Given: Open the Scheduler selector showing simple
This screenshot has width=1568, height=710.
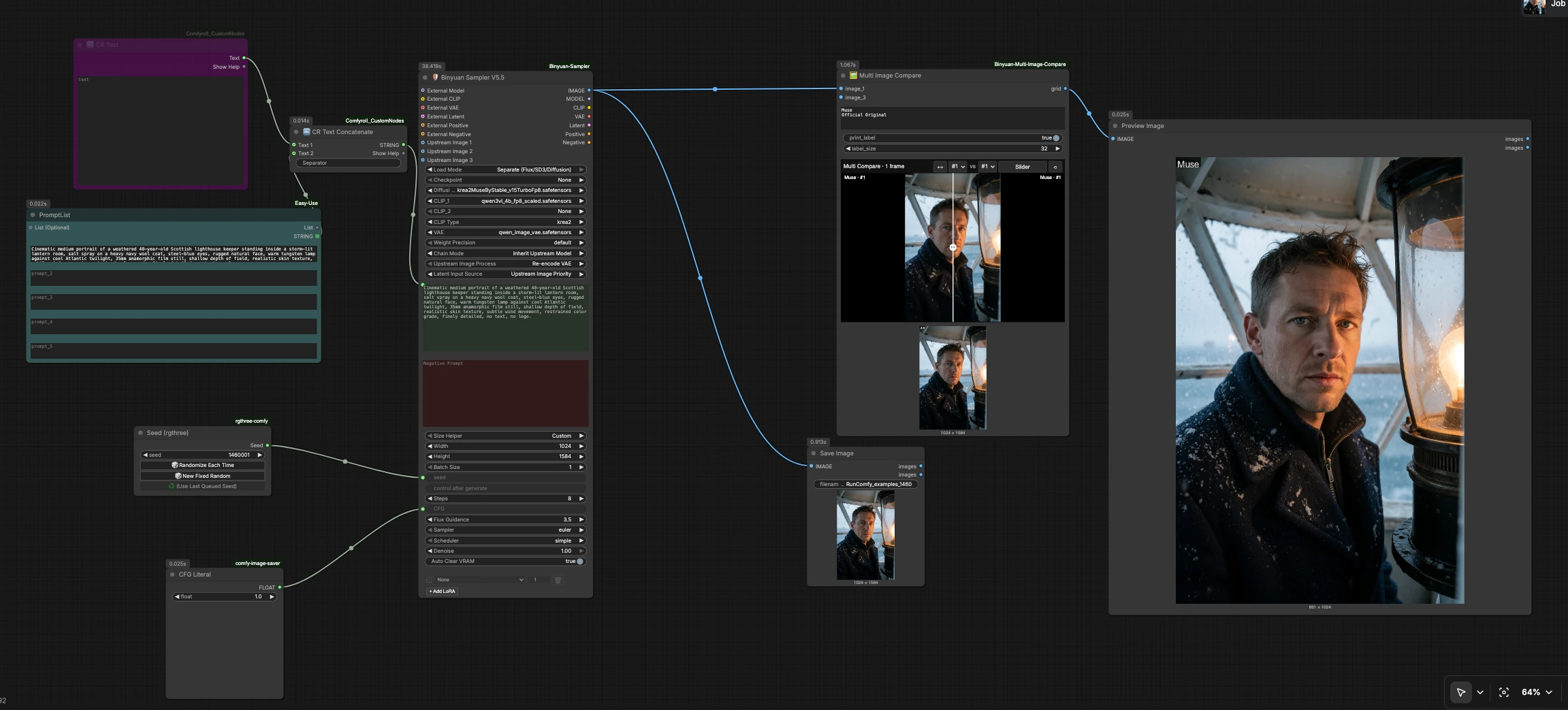Looking at the screenshot, I should 505,540.
